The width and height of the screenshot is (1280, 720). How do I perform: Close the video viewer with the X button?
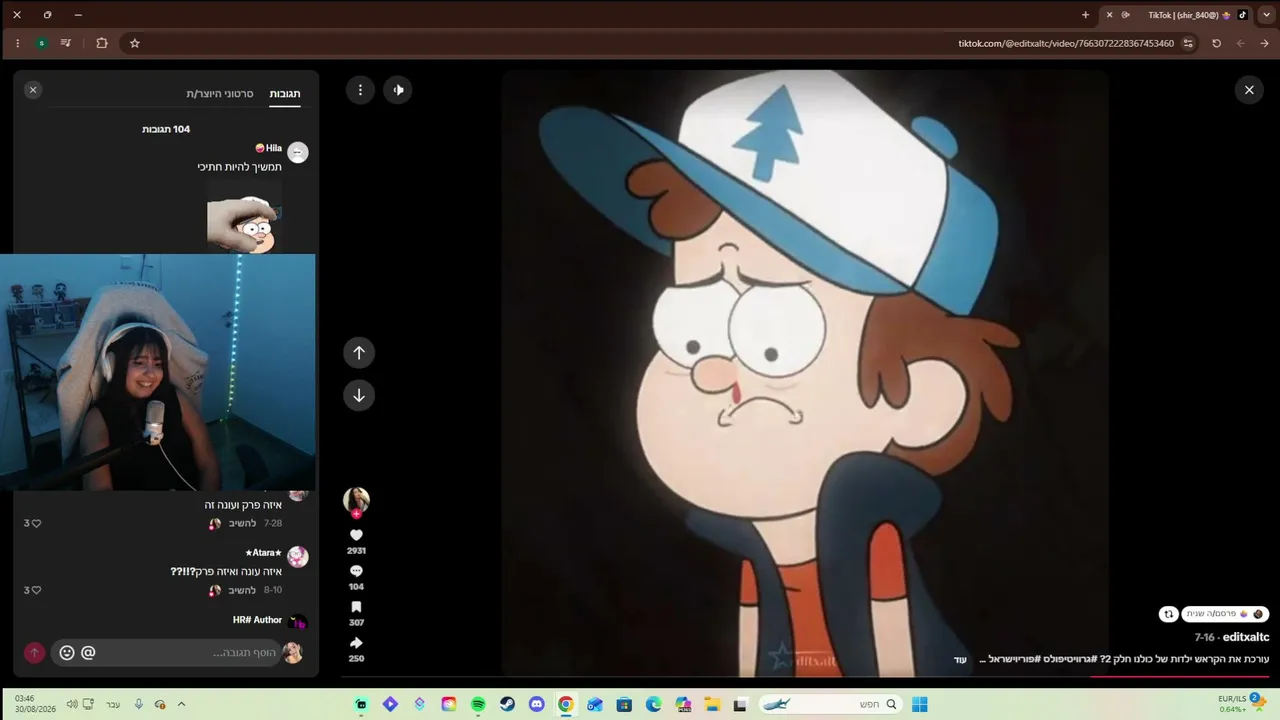(1249, 90)
